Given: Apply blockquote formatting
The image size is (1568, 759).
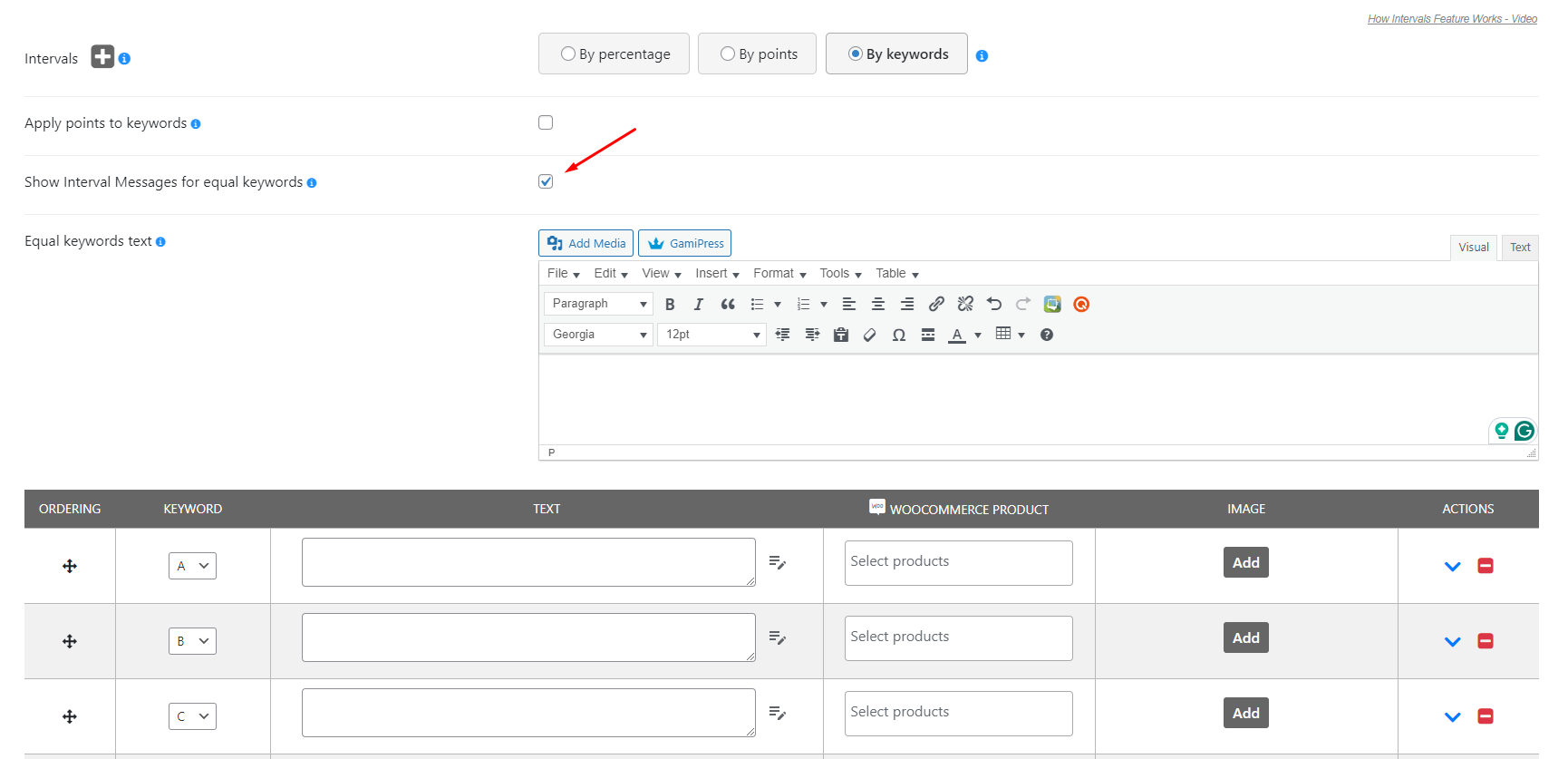Looking at the screenshot, I should [x=728, y=305].
